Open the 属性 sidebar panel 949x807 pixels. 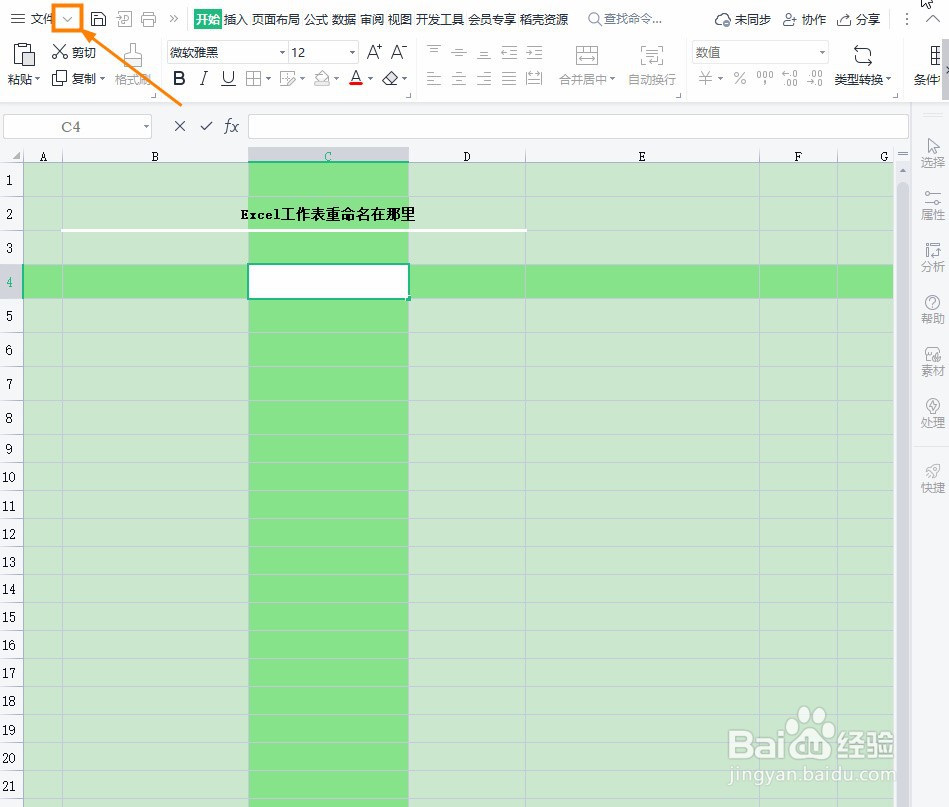click(932, 205)
